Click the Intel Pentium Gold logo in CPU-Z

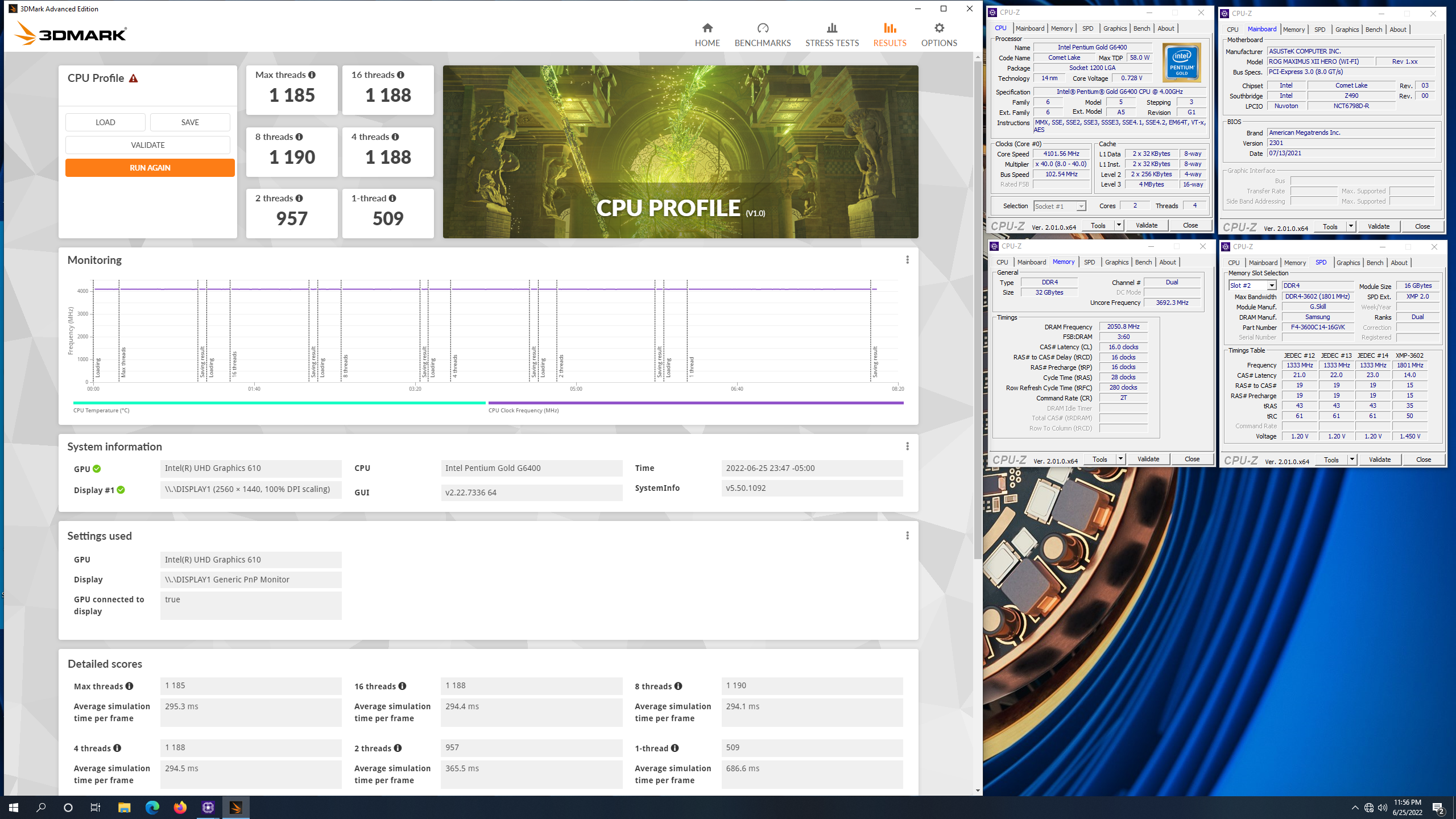click(1181, 63)
